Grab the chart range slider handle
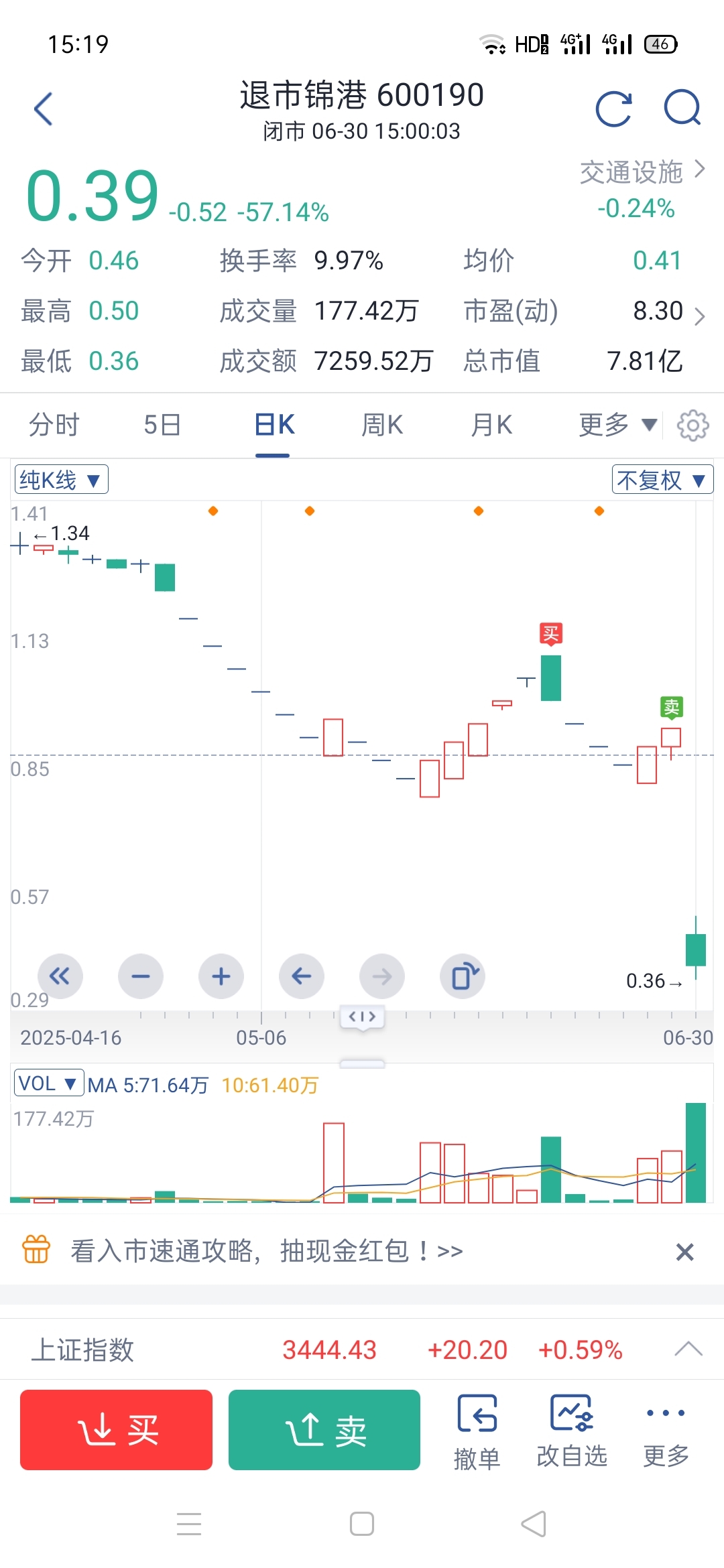The height and width of the screenshot is (1568, 724). 362,1017
